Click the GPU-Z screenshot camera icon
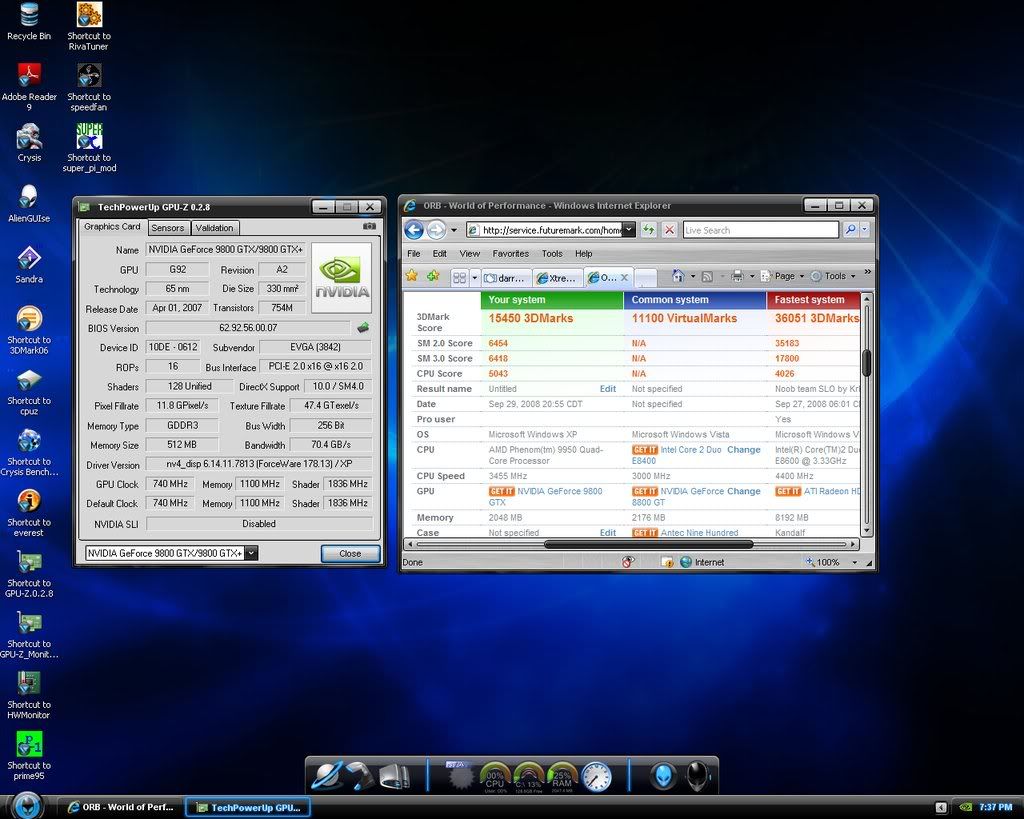Viewport: 1024px width, 819px height. click(370, 226)
